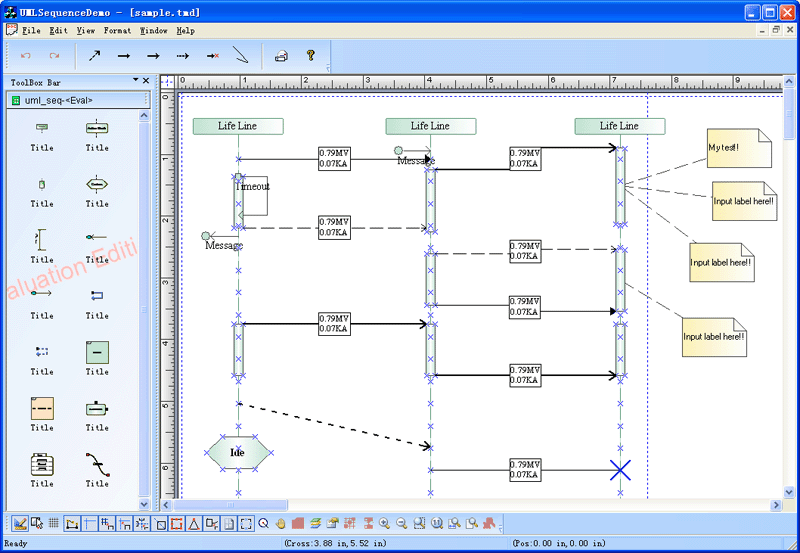The height and width of the screenshot is (553, 800).
Task: Click the Undo arrow icon
Action: coord(25,56)
